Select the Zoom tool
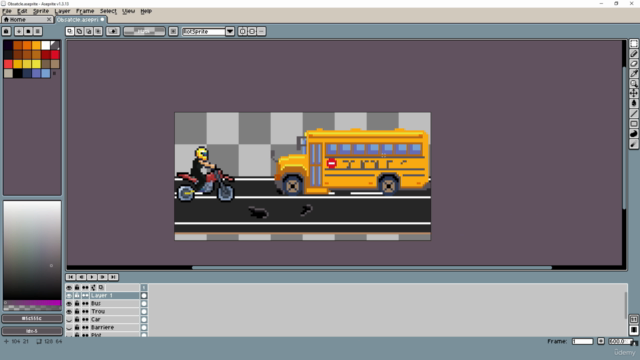This screenshot has width=640, height=360. tap(633, 83)
